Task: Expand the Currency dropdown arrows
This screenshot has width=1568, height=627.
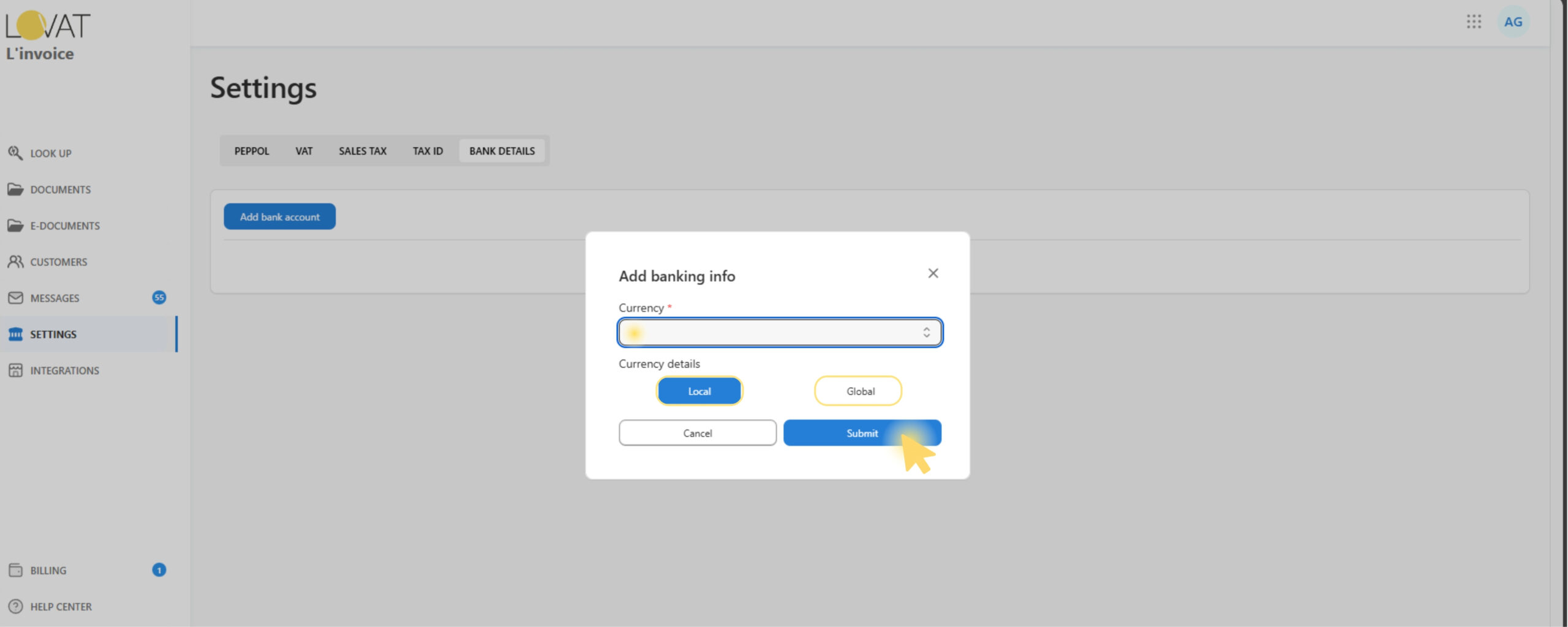Action: tap(926, 332)
